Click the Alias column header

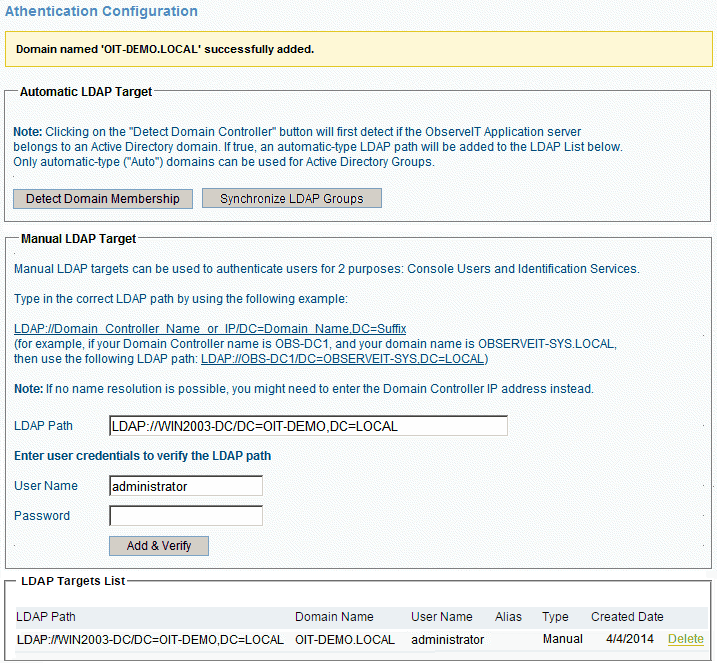[x=508, y=617]
